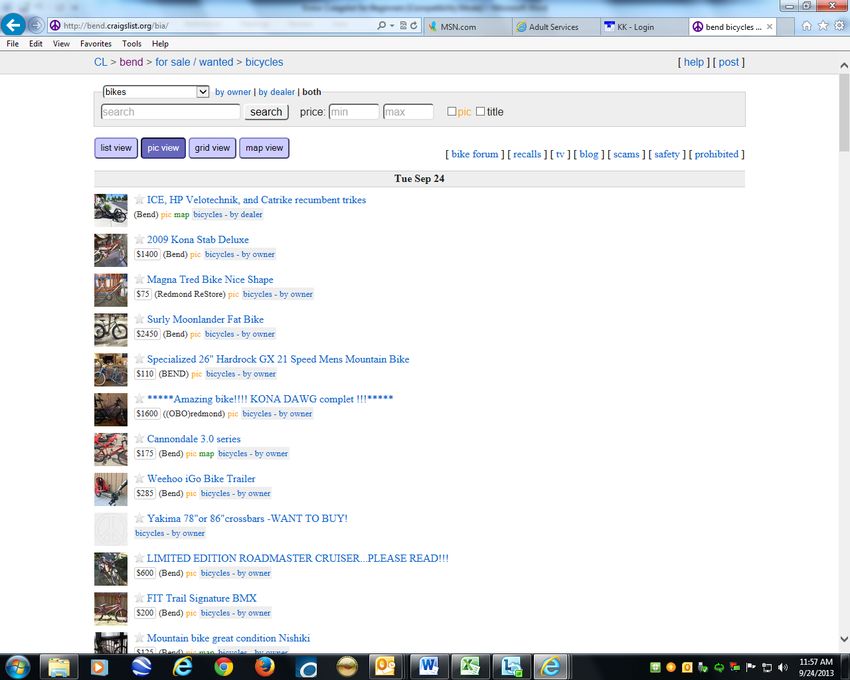The width and height of the screenshot is (850, 680).
Task: Open the Help menu
Action: click(160, 43)
